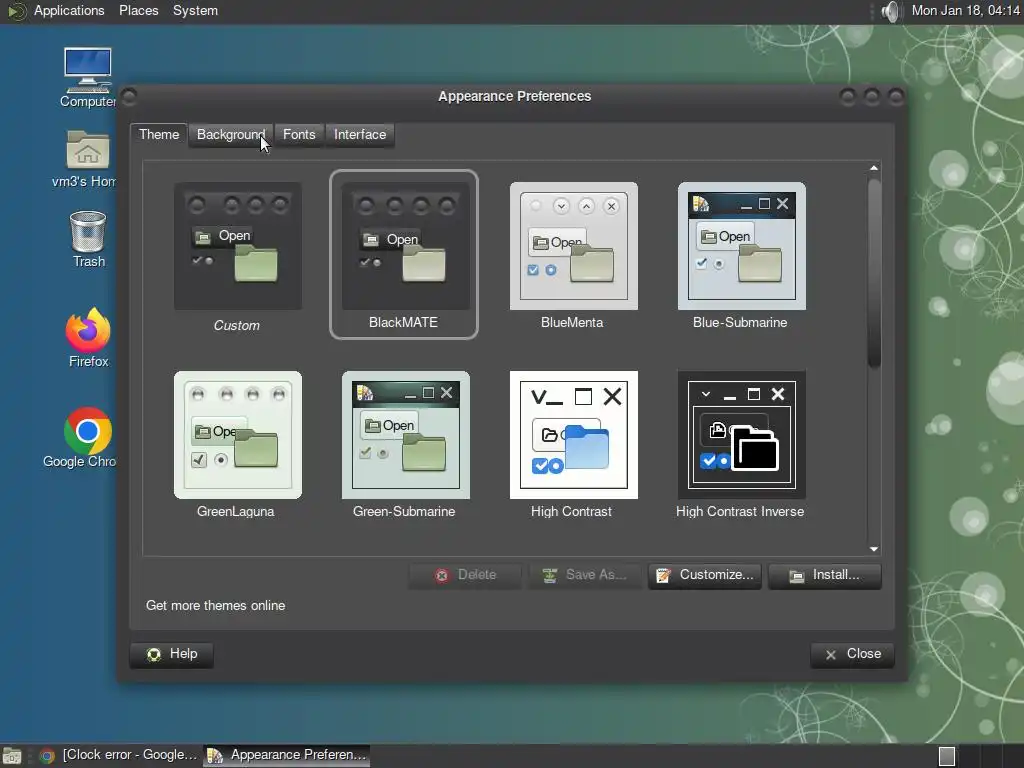Image resolution: width=1024 pixels, height=768 pixels.
Task: Switch to Clock error Google Chrome taskbar window
Action: 118,756
